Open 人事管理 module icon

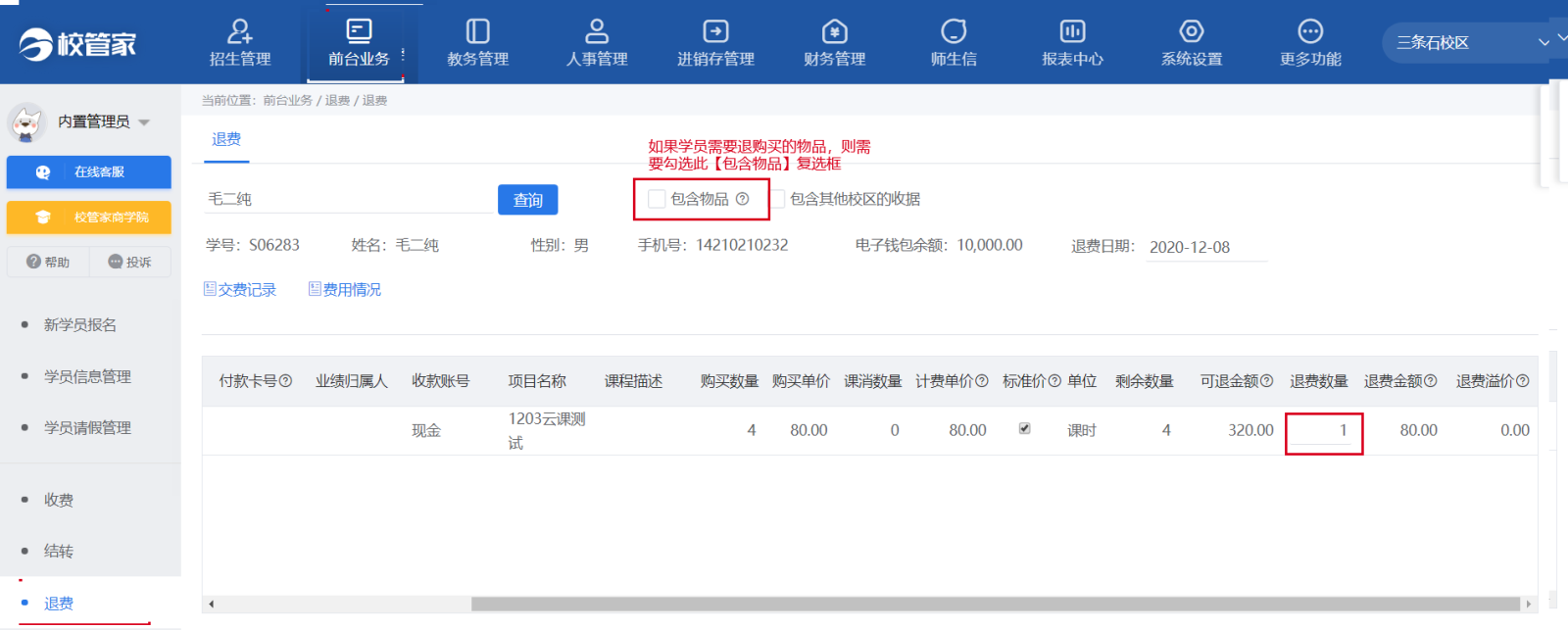[597, 31]
